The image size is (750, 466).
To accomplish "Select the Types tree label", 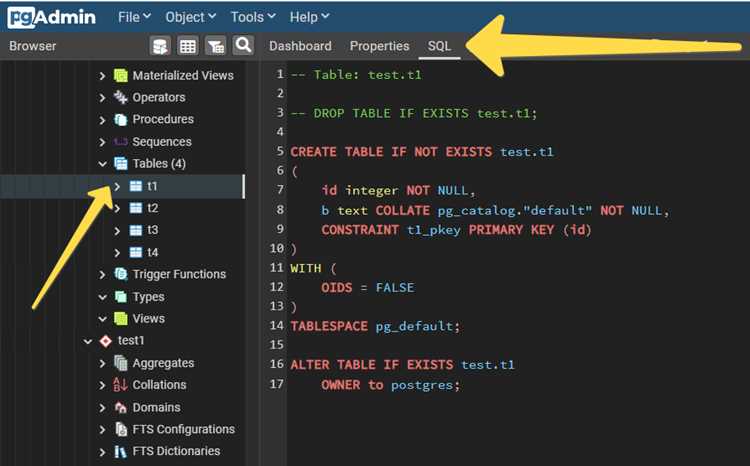I will [x=148, y=297].
